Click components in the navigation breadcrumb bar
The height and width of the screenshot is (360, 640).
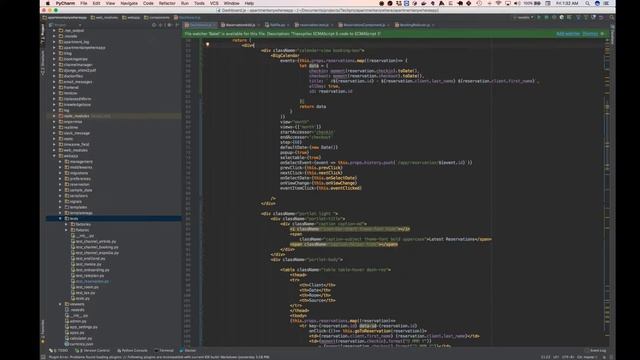coord(157,18)
